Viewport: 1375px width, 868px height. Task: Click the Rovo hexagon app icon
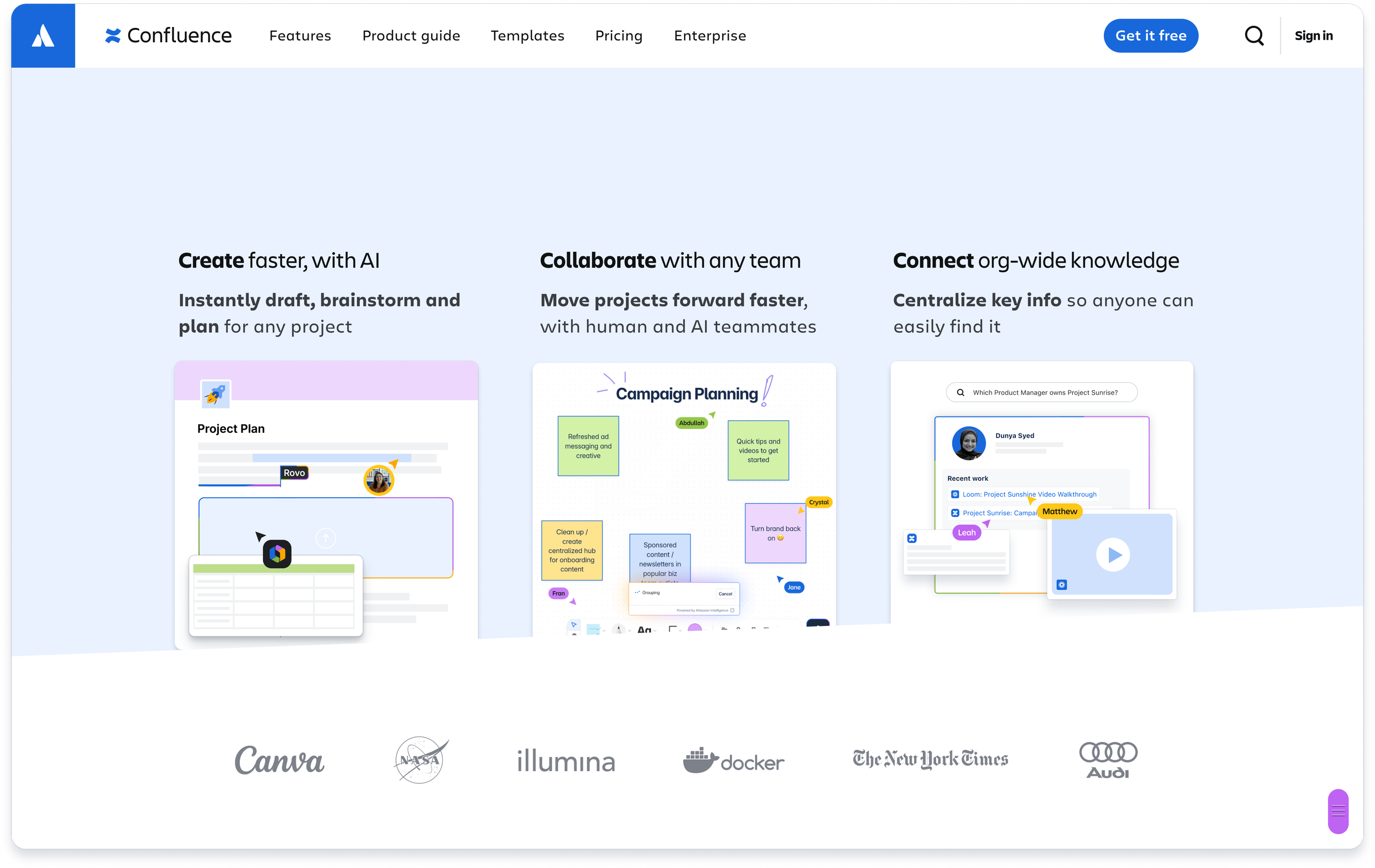tap(277, 553)
